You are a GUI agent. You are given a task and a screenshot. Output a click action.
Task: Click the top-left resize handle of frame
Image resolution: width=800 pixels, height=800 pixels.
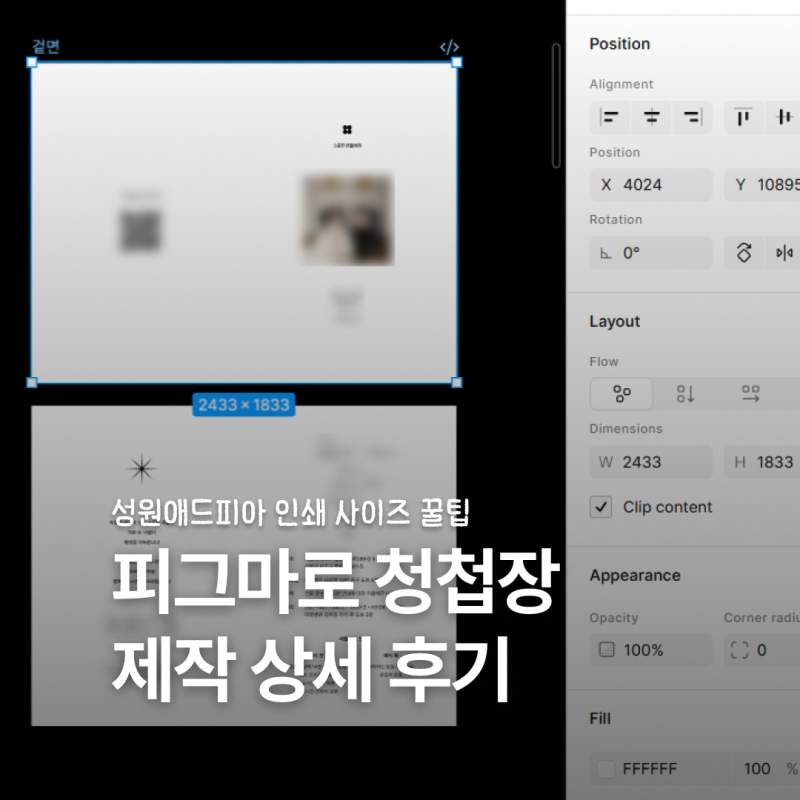32,62
